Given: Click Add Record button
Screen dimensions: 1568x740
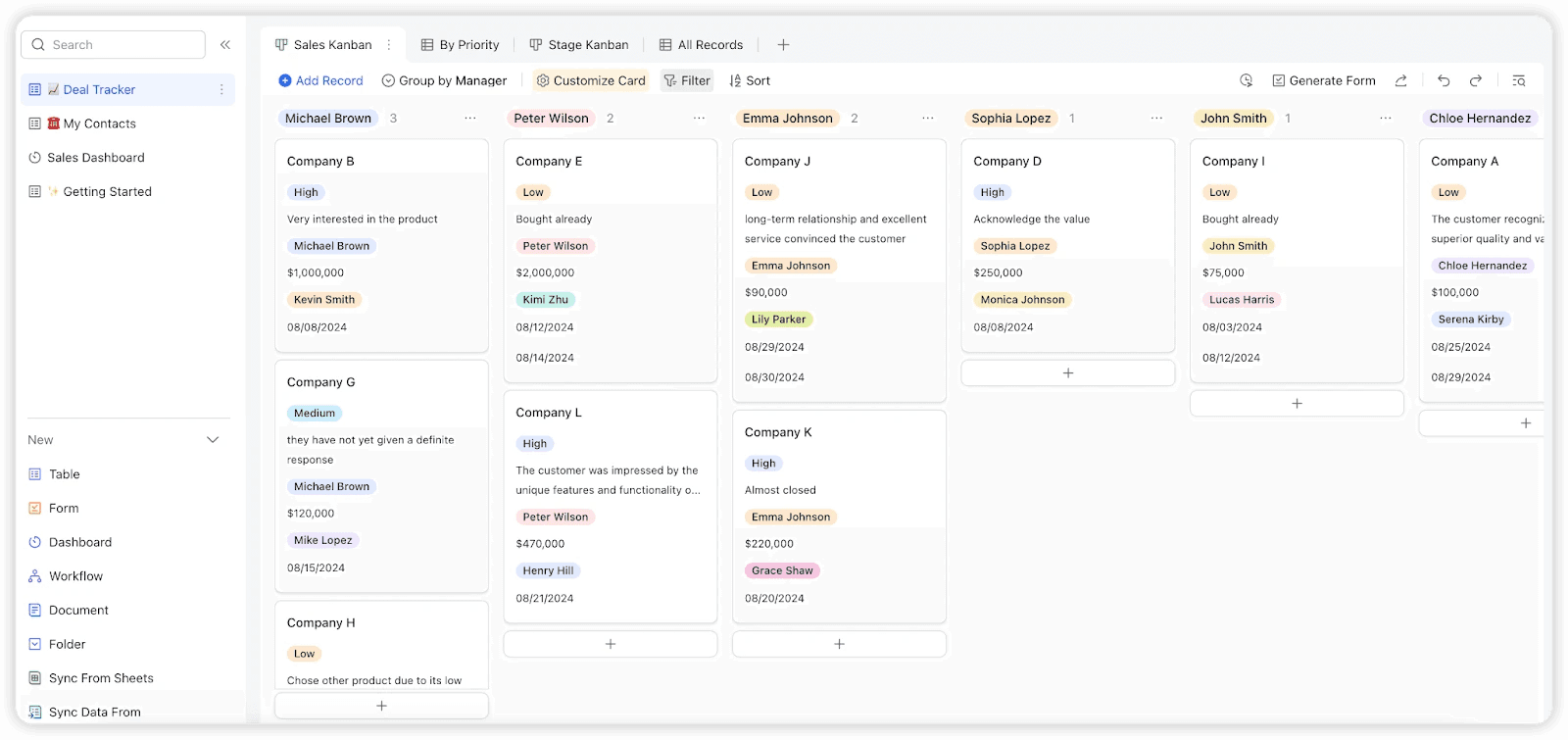Looking at the screenshot, I should (x=320, y=80).
